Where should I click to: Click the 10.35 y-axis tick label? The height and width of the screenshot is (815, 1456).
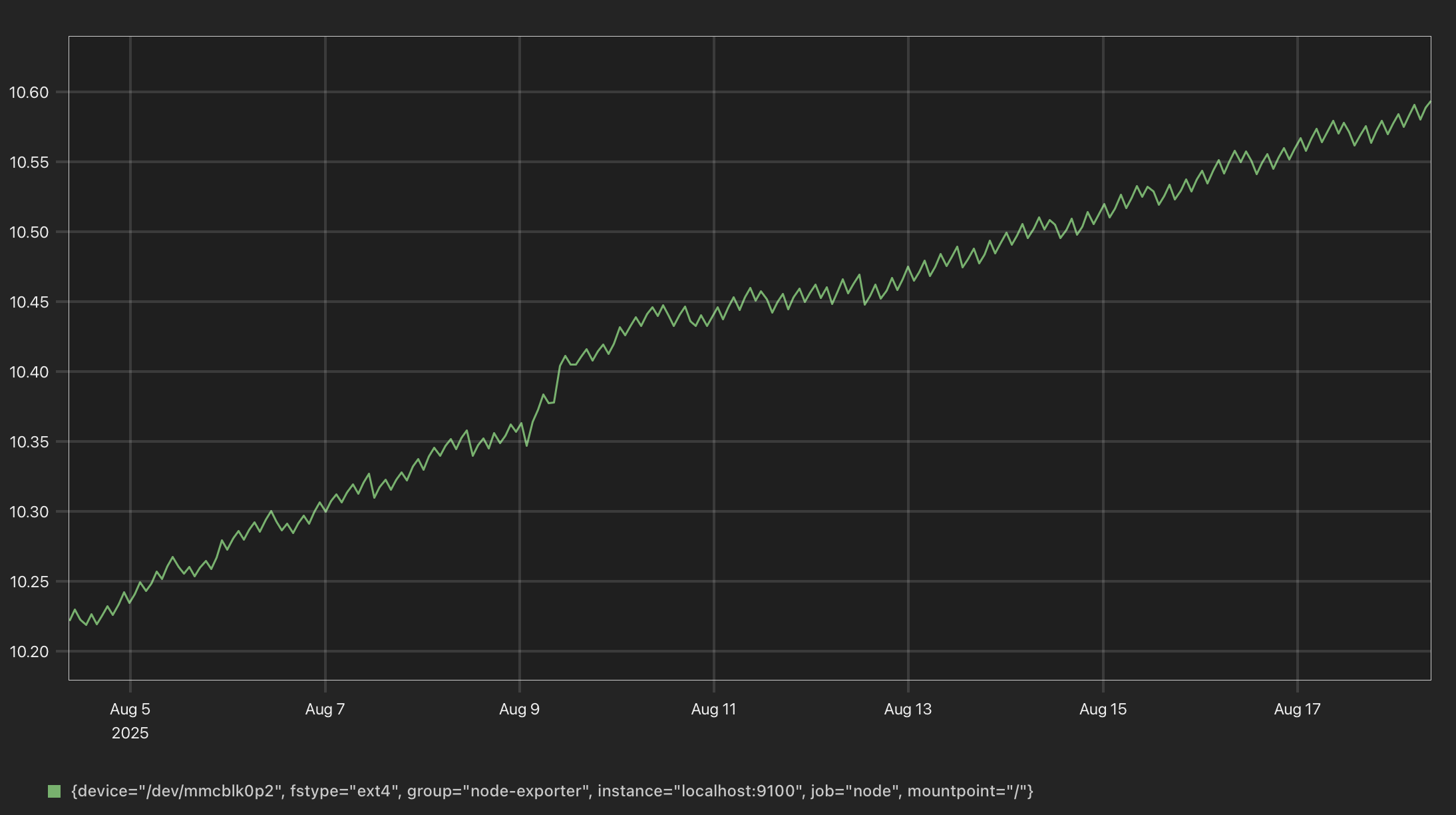[x=29, y=442]
